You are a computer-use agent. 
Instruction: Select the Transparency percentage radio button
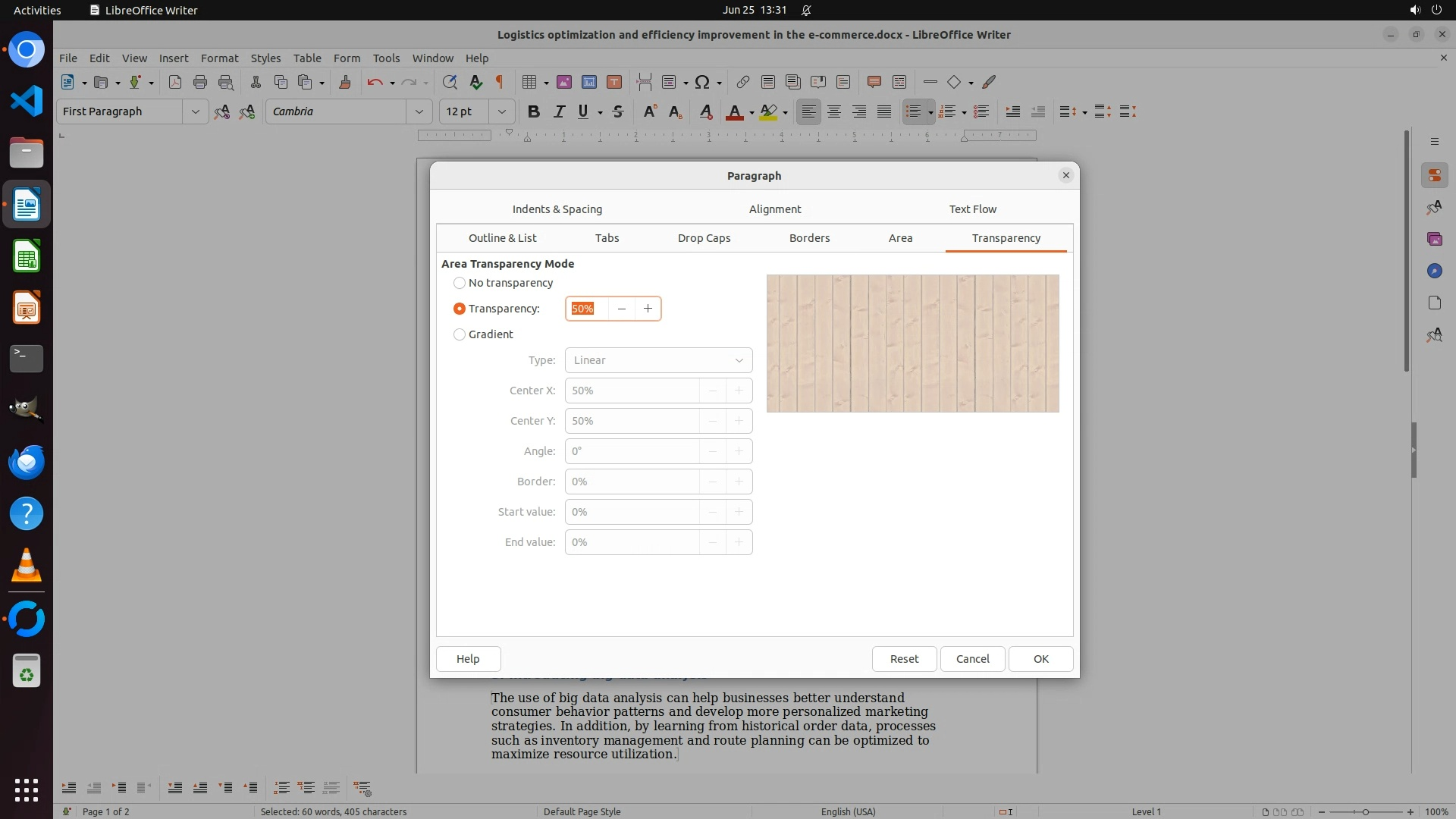(x=460, y=309)
